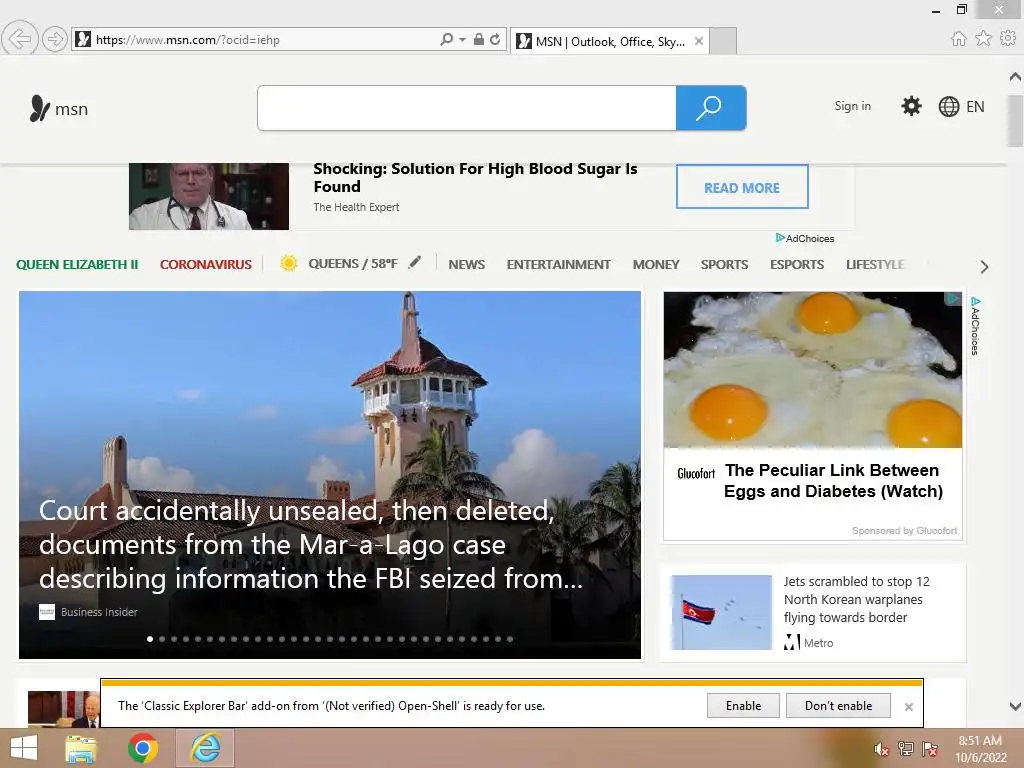The image size is (1024, 768).
Task: Open the blood sugar ad doctor thumbnail
Action: coord(208,196)
